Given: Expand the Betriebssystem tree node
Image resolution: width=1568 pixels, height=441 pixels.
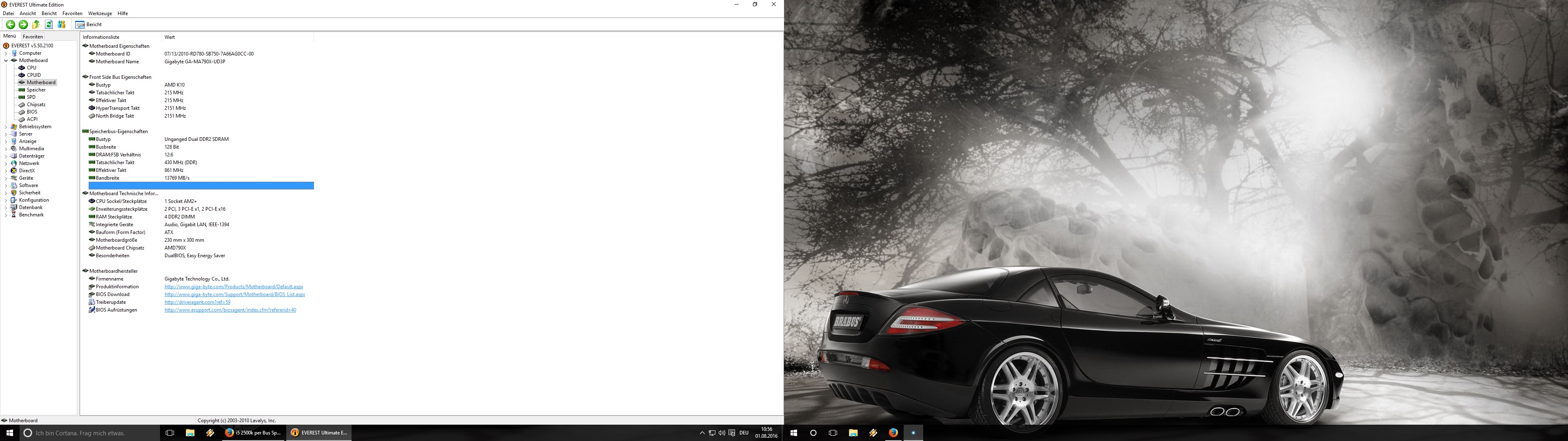Looking at the screenshot, I should pos(6,127).
